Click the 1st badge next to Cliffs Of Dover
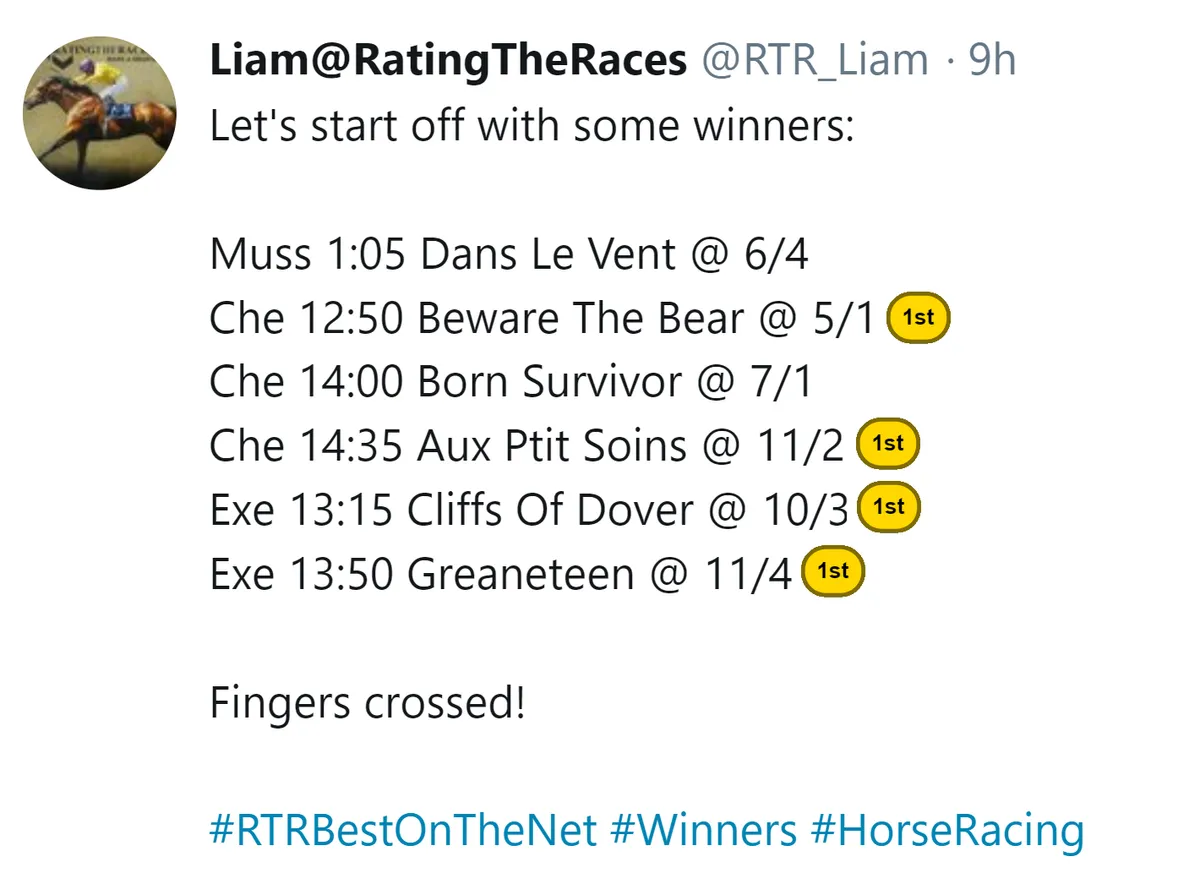The width and height of the screenshot is (1200, 879). pos(889,508)
